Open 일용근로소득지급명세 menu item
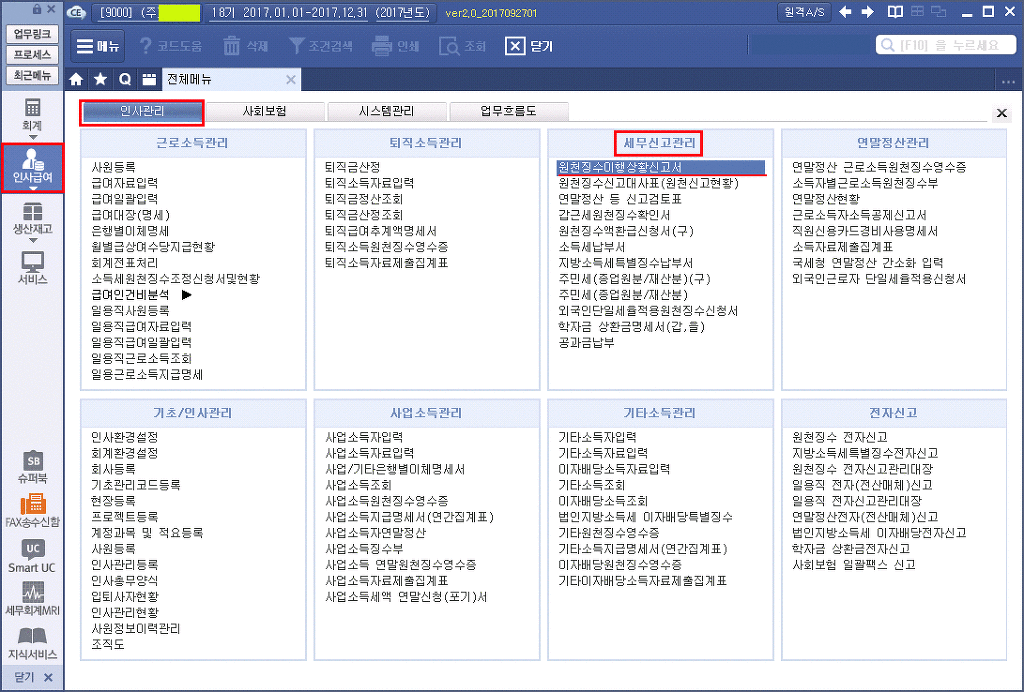This screenshot has width=1024, height=692. point(148,375)
